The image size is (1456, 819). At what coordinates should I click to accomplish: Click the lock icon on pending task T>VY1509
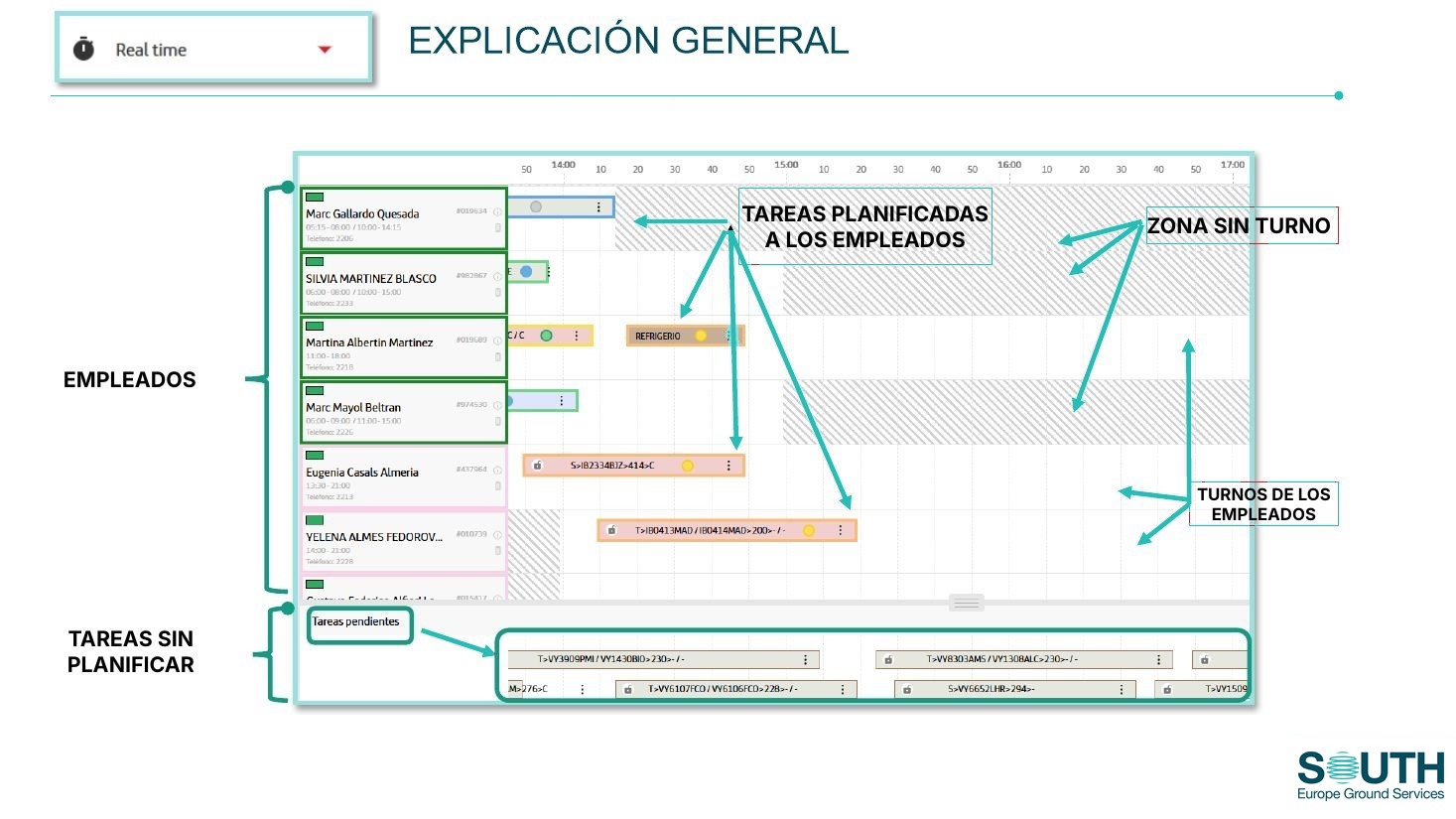(1167, 689)
